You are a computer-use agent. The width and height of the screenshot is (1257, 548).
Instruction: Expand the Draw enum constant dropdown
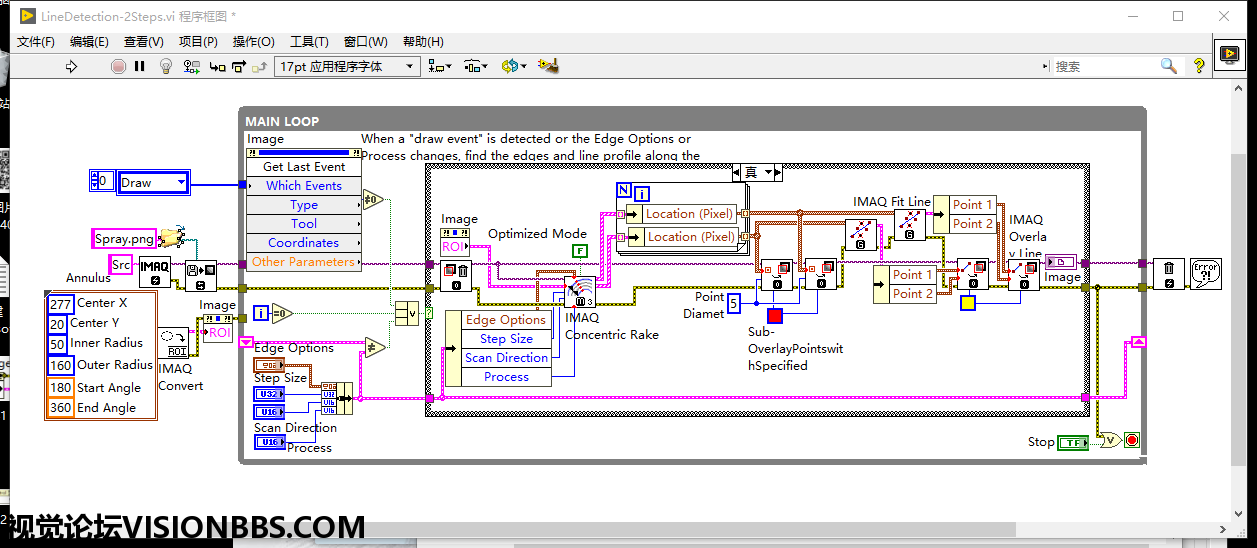tap(181, 182)
